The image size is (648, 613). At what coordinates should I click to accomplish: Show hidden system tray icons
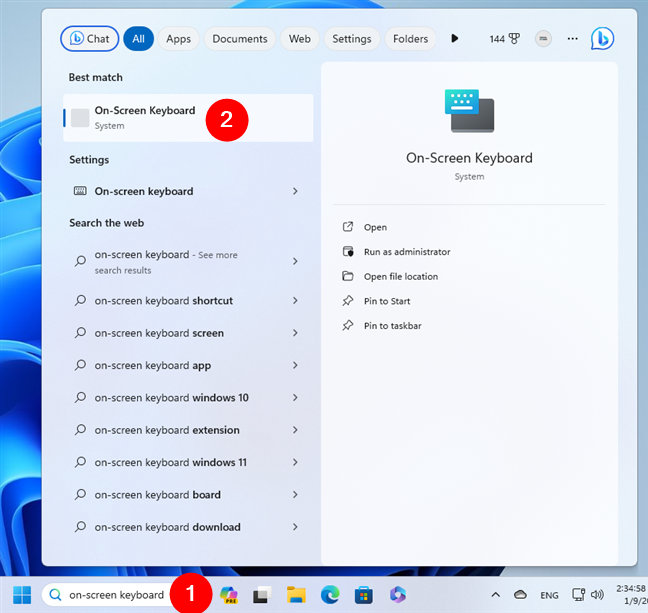coord(496,595)
